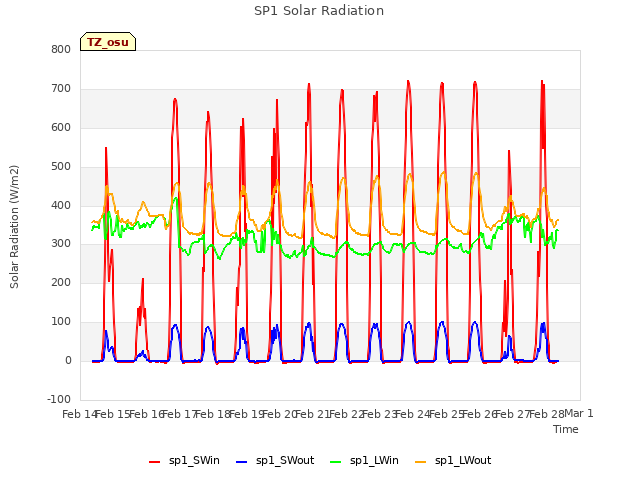Click the green sp1_LWin legend color marker
Image resolution: width=640 pixels, height=480 pixels.
(x=336, y=462)
